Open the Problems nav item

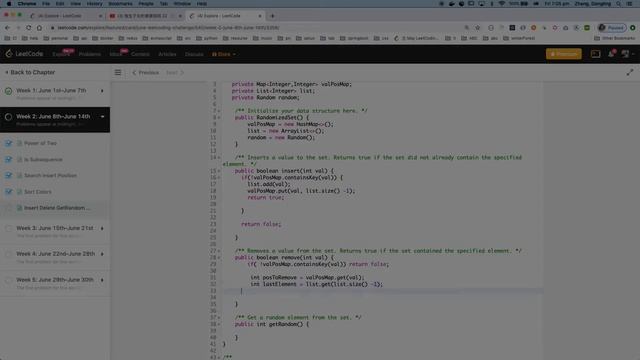coord(89,54)
